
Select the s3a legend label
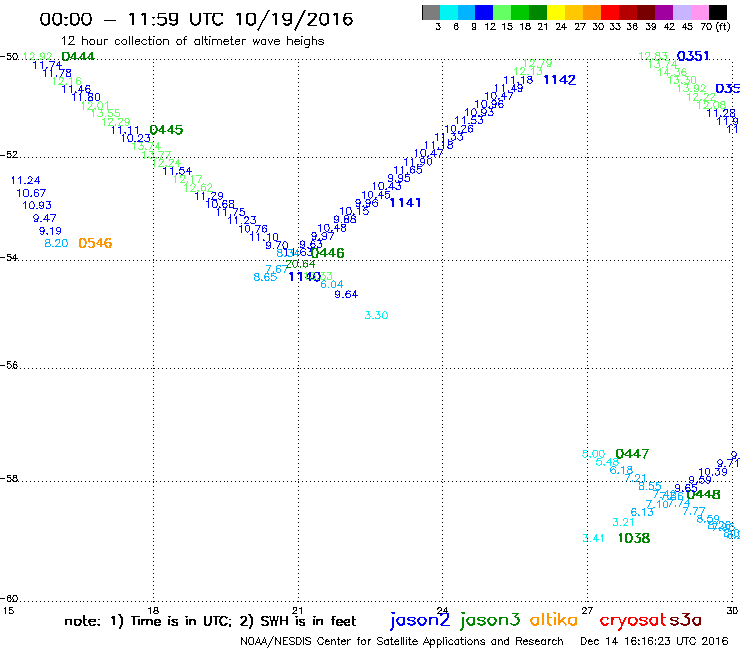pos(685,620)
